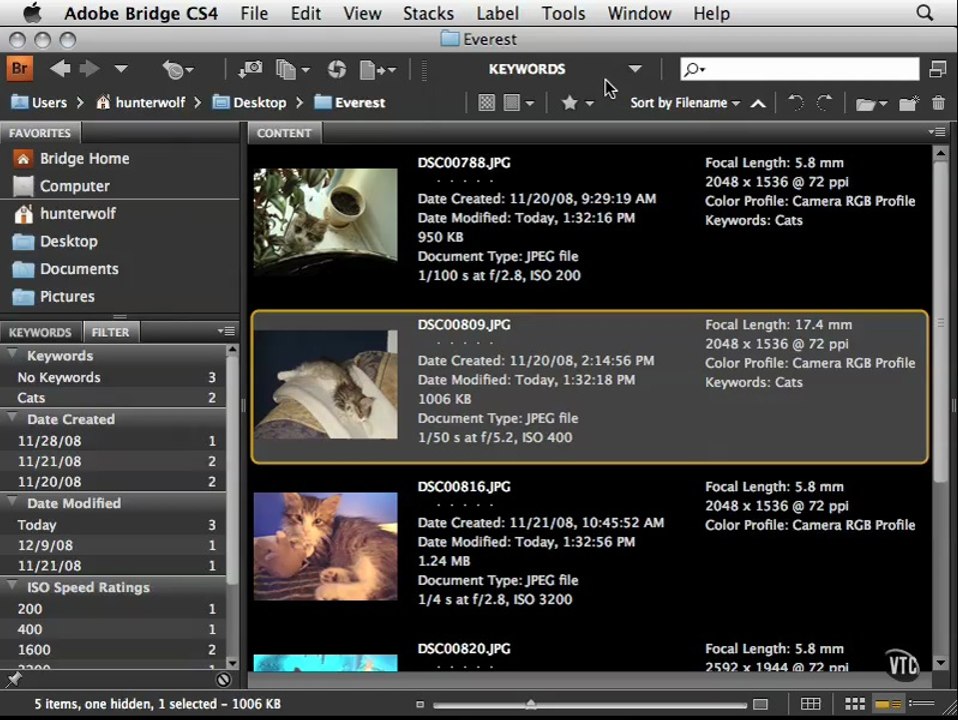Screen dimensions: 958x720
Task: Switch to view as list
Action: click(x=922, y=704)
